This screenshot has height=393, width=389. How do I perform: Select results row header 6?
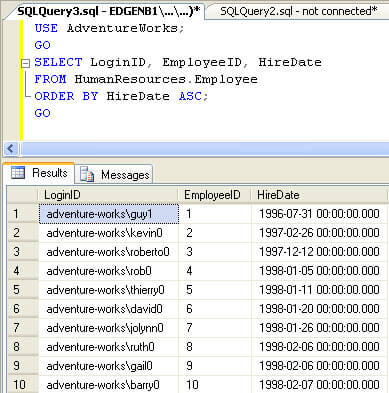(23, 309)
